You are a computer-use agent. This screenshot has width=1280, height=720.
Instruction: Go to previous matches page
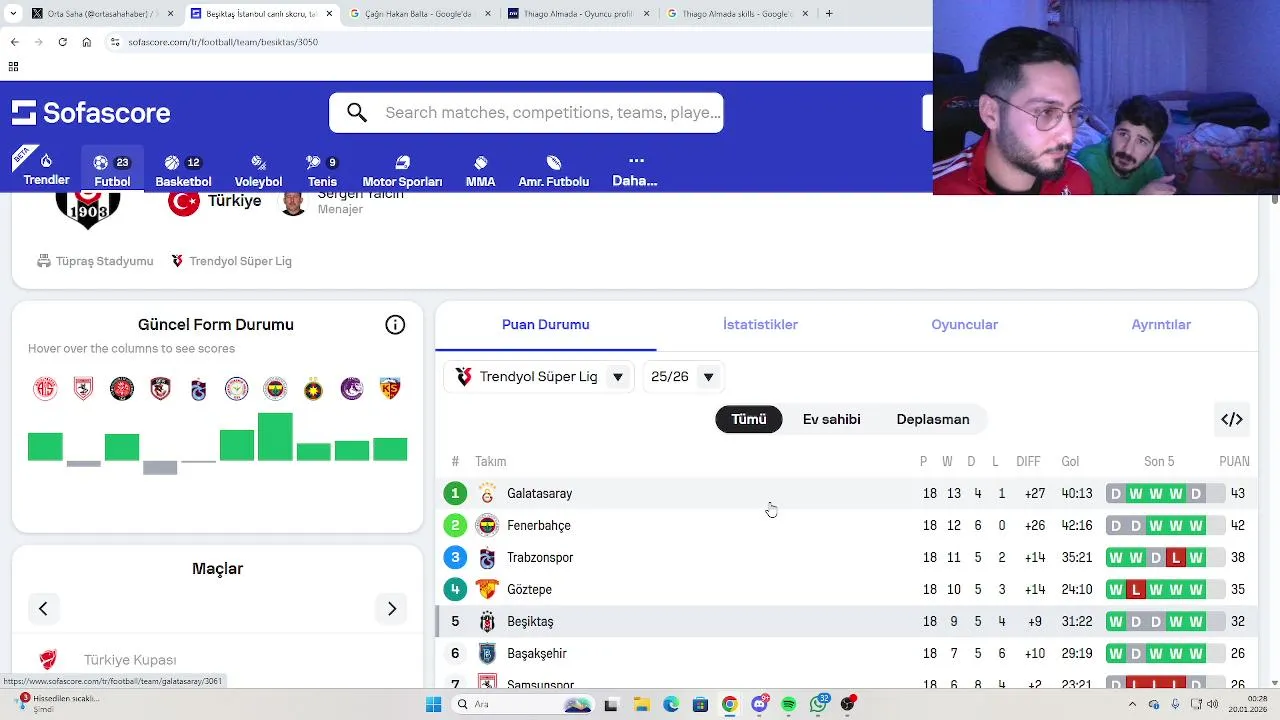tap(43, 608)
